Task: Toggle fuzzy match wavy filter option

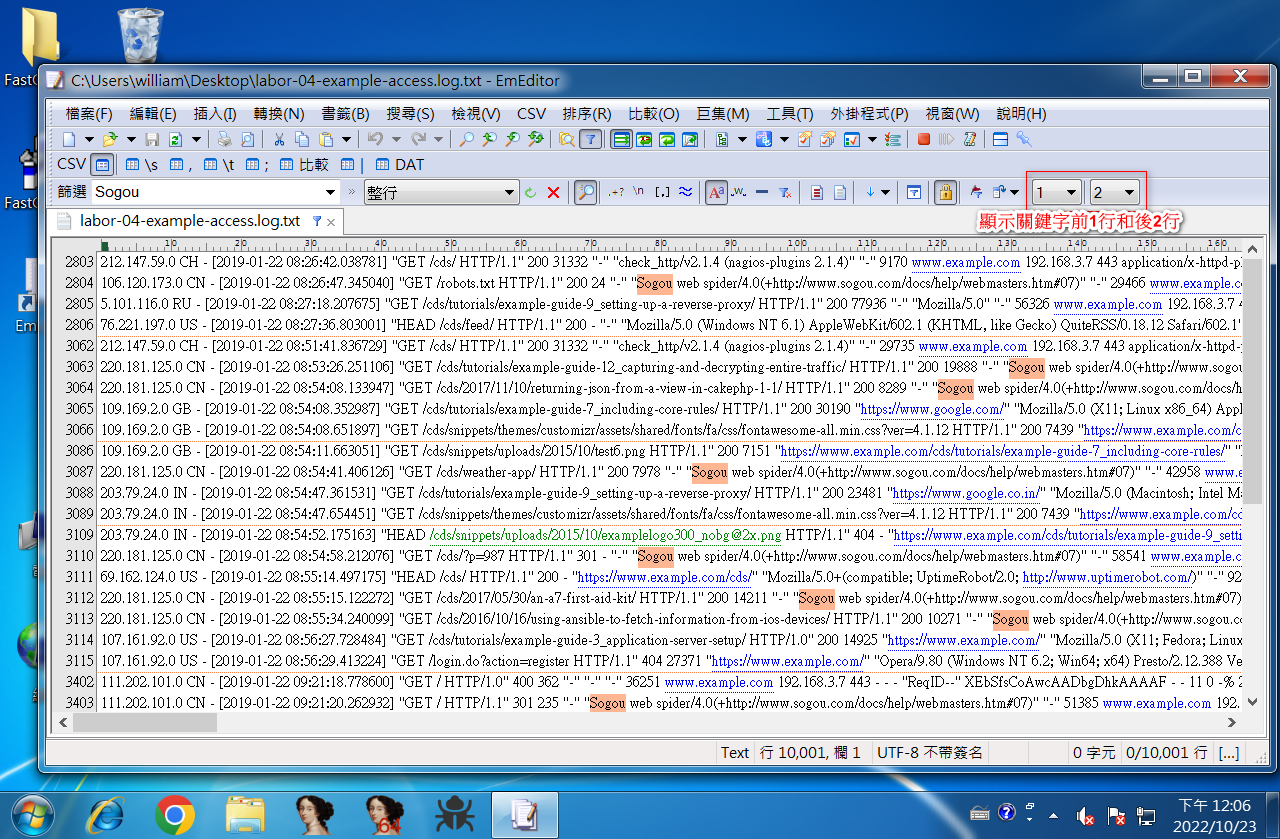Action: (x=685, y=192)
